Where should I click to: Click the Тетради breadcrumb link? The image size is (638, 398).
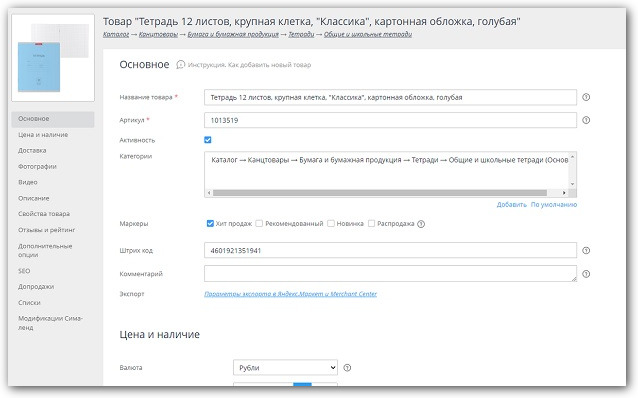302,34
